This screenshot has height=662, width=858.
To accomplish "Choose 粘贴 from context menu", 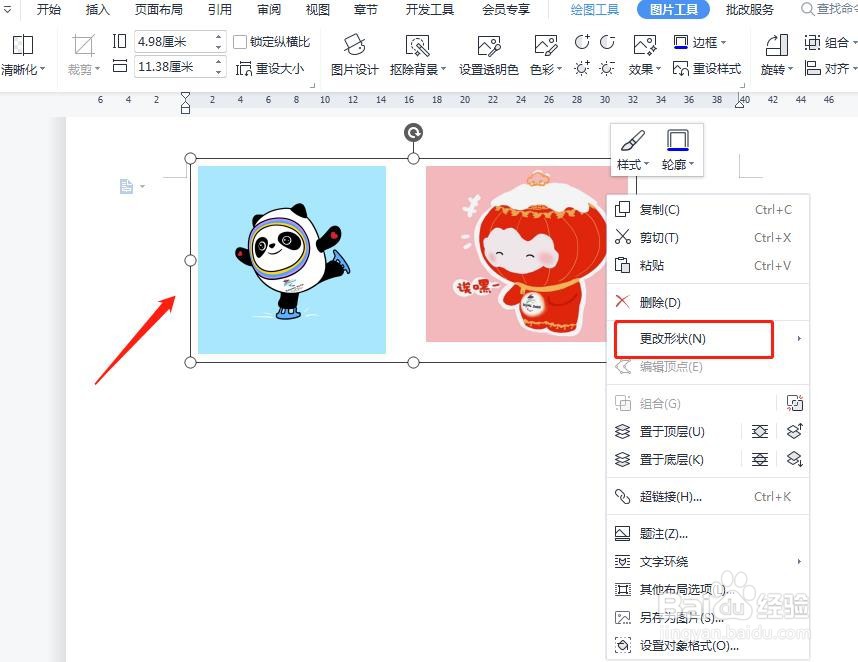I will pyautogui.click(x=708, y=265).
